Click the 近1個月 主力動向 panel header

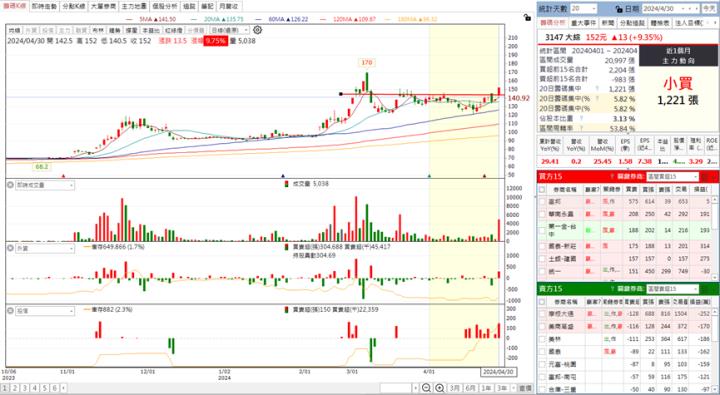(x=678, y=56)
